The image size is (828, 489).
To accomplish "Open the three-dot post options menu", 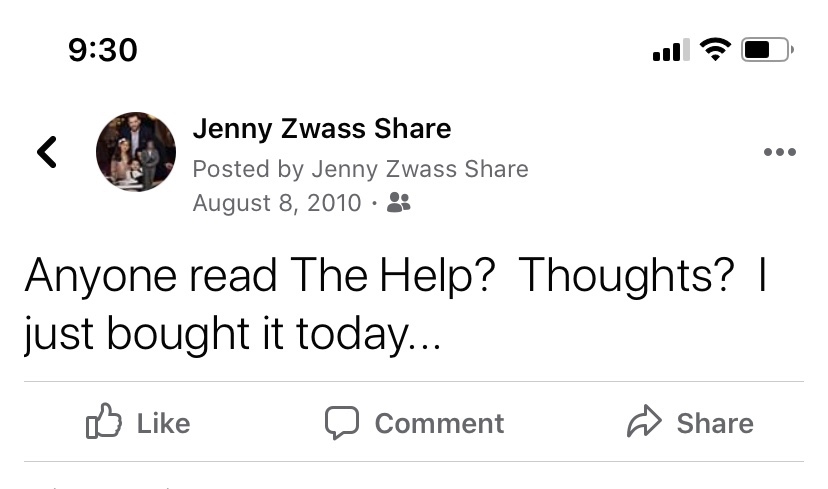I will pyautogui.click(x=779, y=152).
